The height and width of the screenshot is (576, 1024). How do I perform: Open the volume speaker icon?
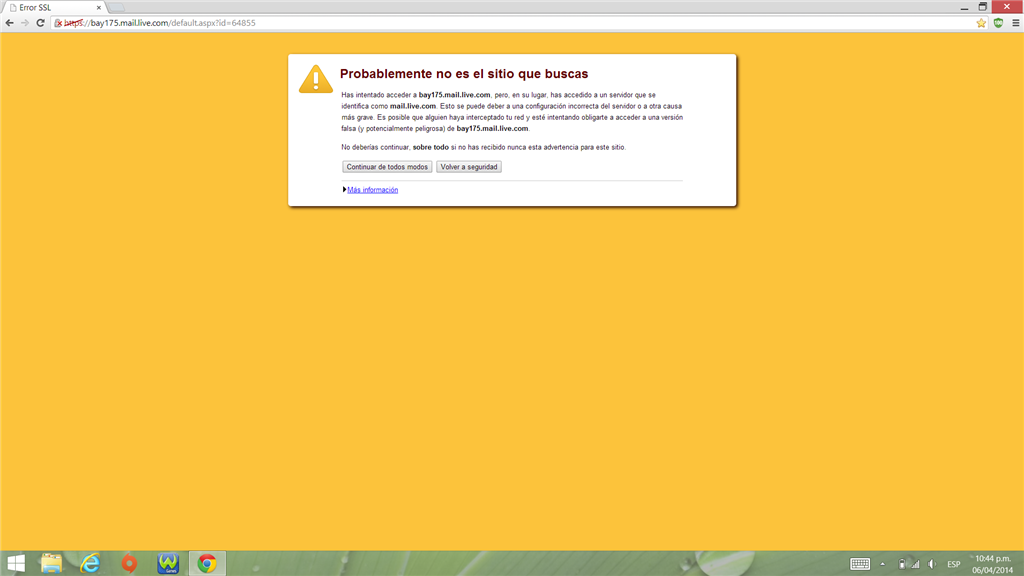pos(932,564)
